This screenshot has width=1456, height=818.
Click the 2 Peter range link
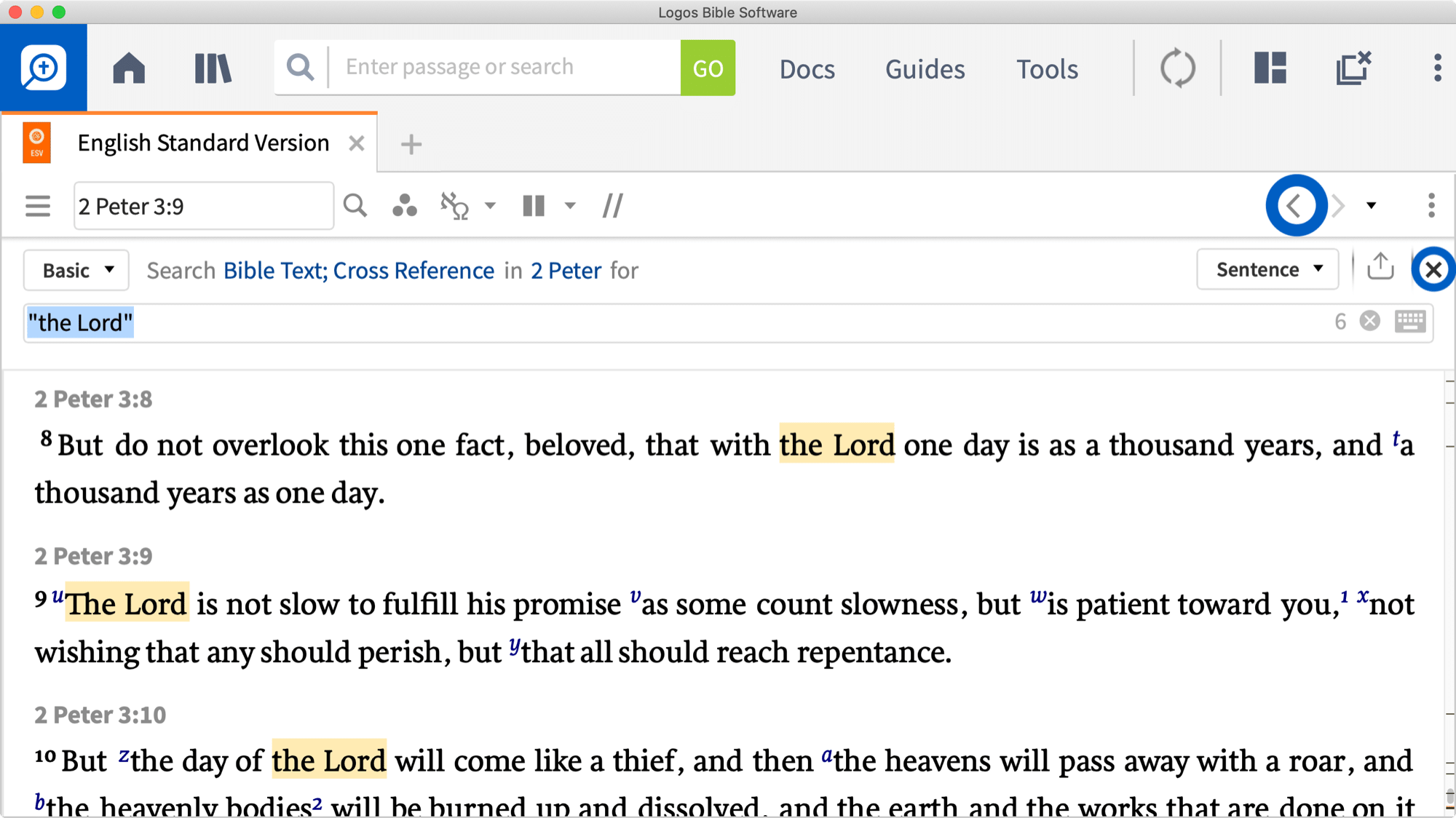pos(566,270)
